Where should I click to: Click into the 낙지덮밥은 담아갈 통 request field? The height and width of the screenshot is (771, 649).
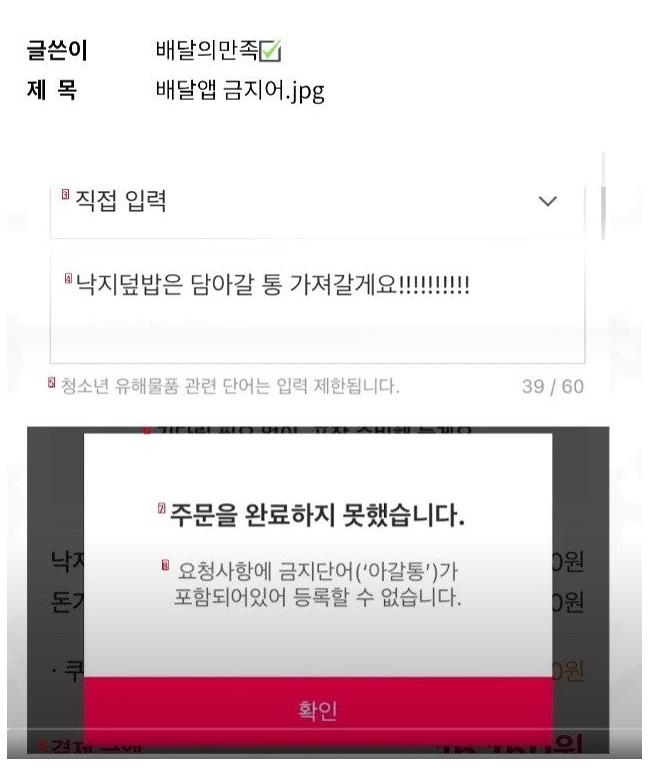coord(317,307)
